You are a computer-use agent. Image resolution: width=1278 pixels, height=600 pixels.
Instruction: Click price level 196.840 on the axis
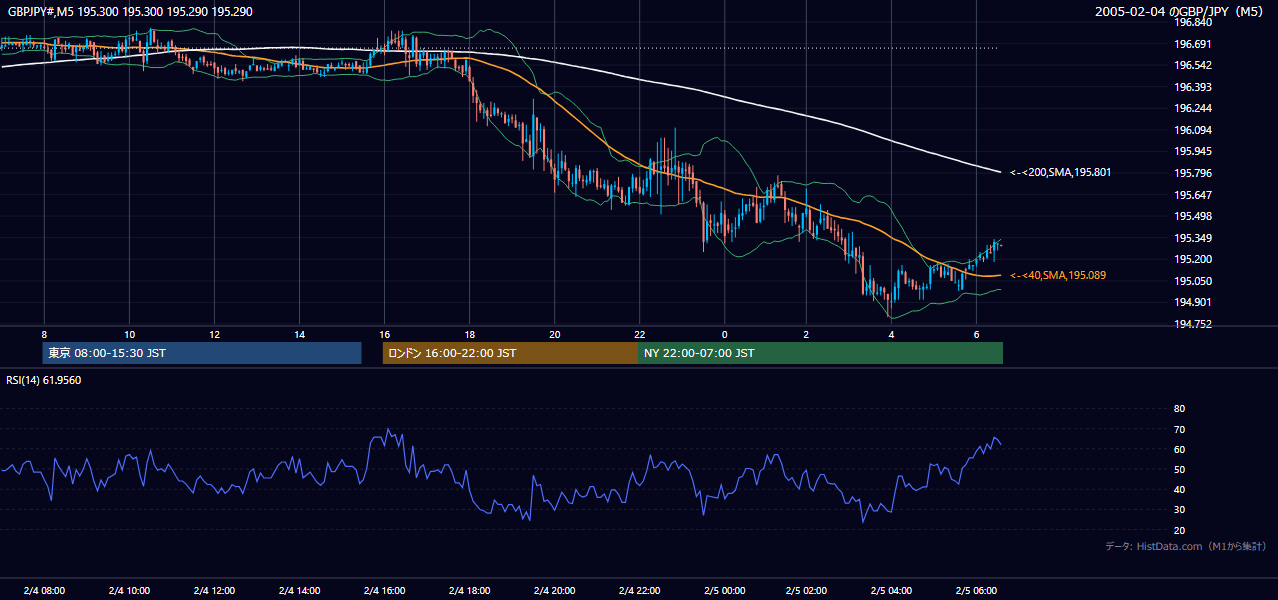coord(1193,22)
